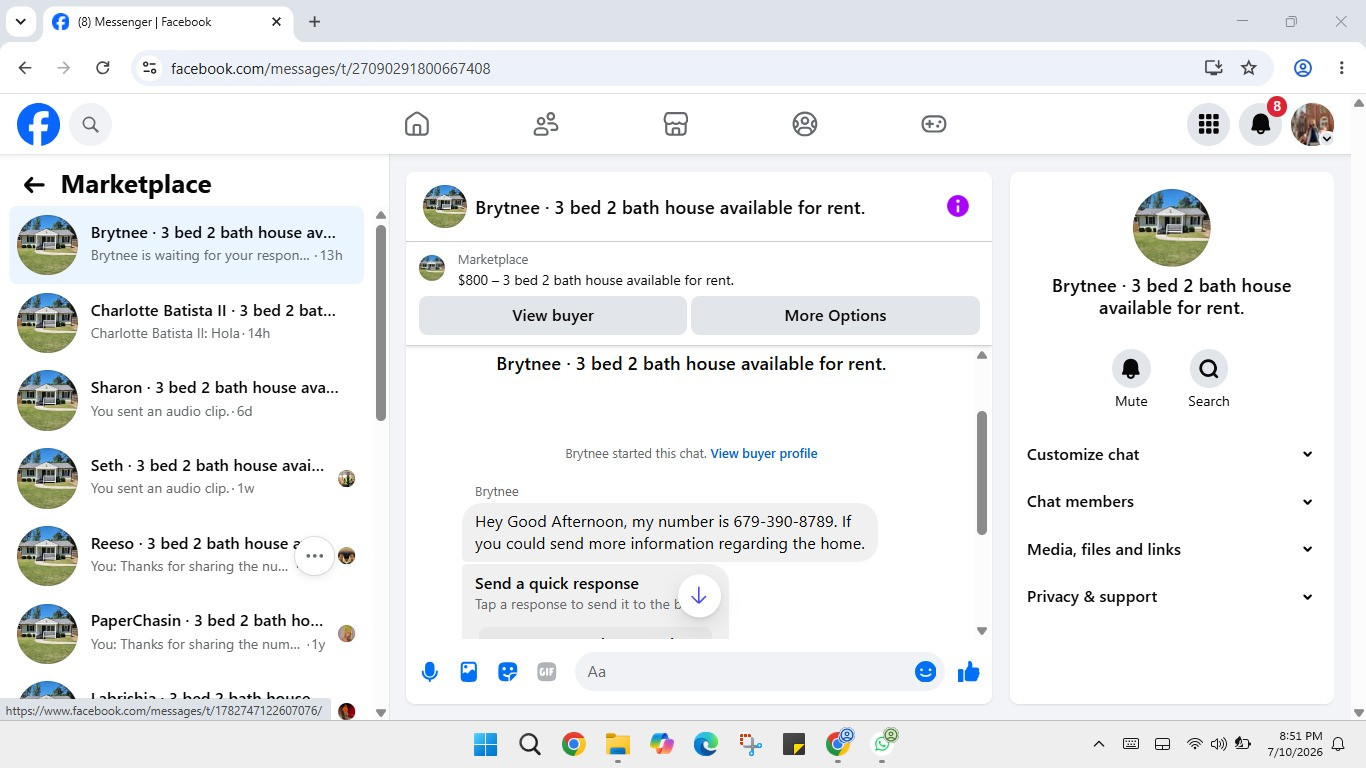This screenshot has height=768, width=1366.
Task: Open the PaperChasin conversation
Action: tap(186, 633)
